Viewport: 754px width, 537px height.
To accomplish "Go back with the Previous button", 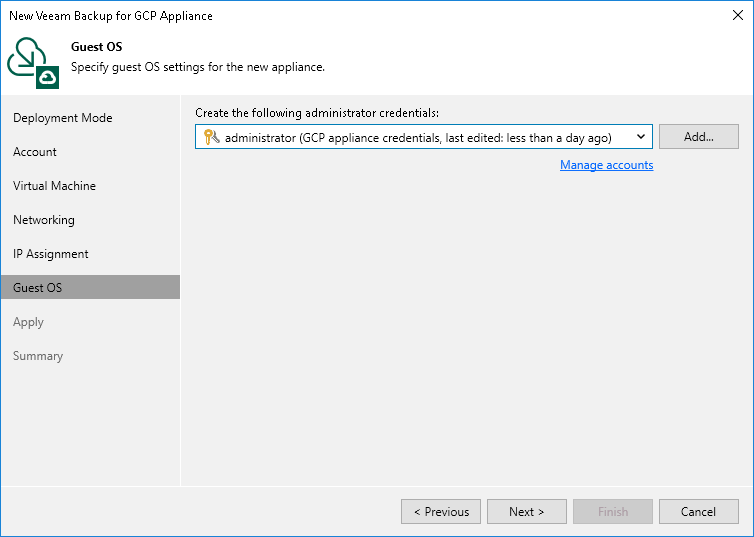I will tap(440, 512).
